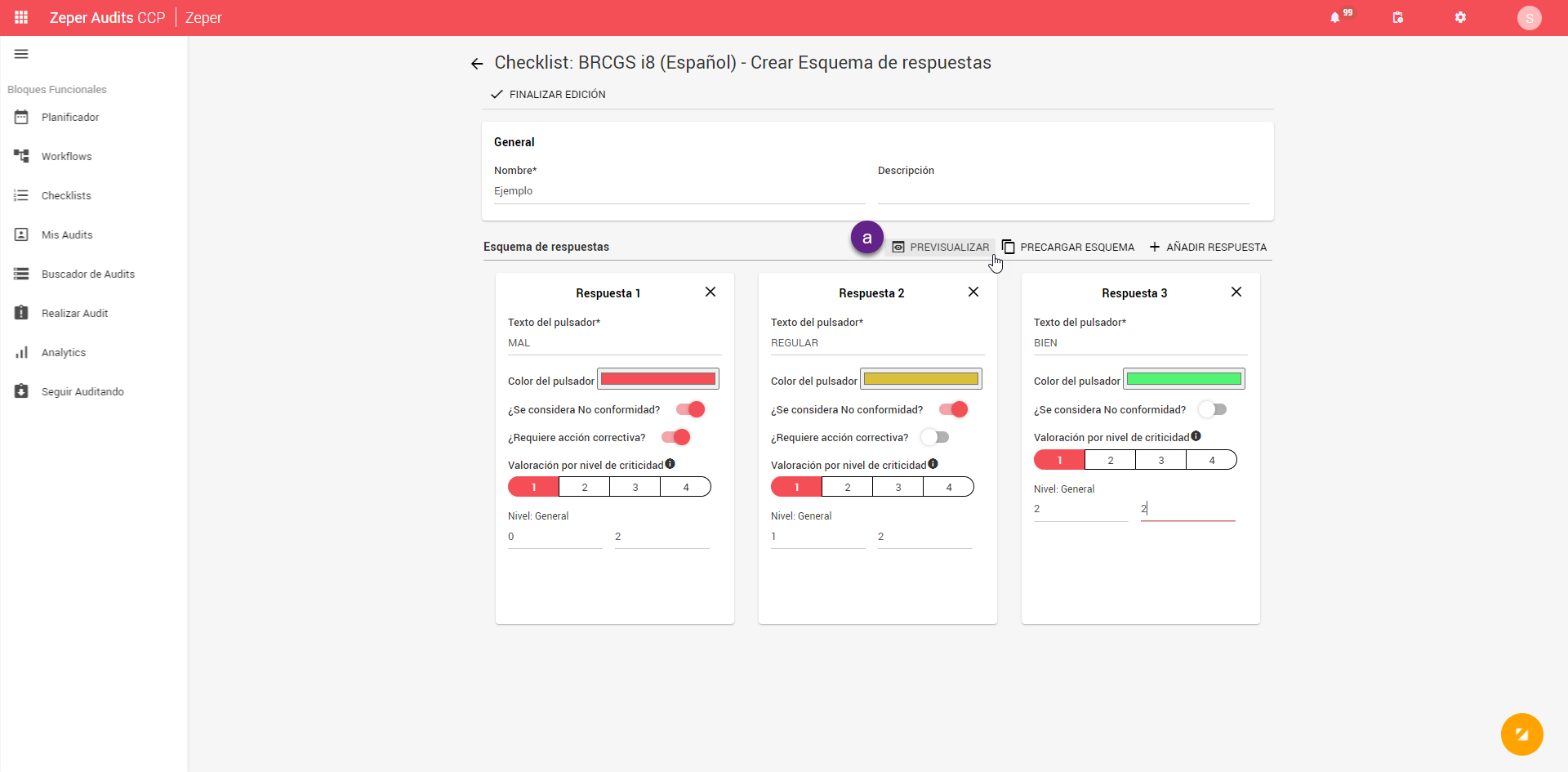Select criticidad level 3 in Respuesta 1
Image resolution: width=1568 pixels, height=772 pixels.
click(x=635, y=487)
